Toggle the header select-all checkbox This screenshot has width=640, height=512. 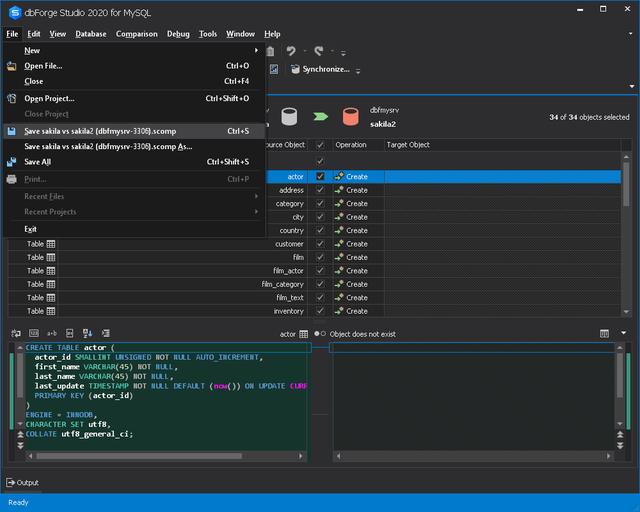[320, 145]
